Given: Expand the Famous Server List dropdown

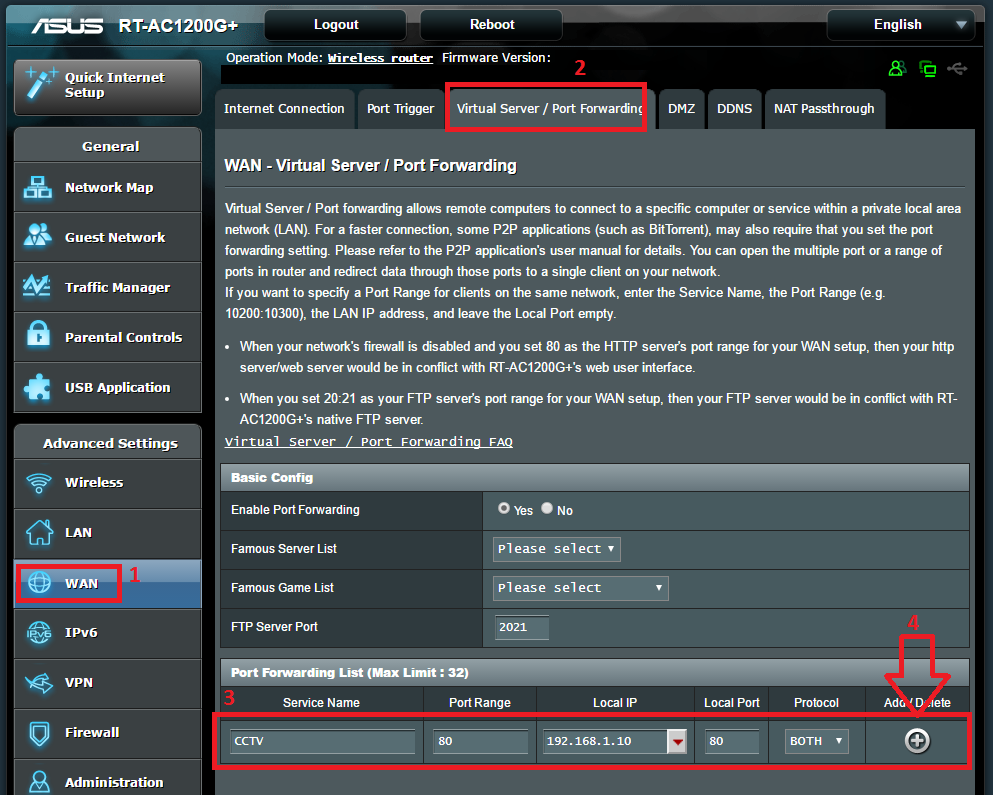Looking at the screenshot, I should 557,549.
